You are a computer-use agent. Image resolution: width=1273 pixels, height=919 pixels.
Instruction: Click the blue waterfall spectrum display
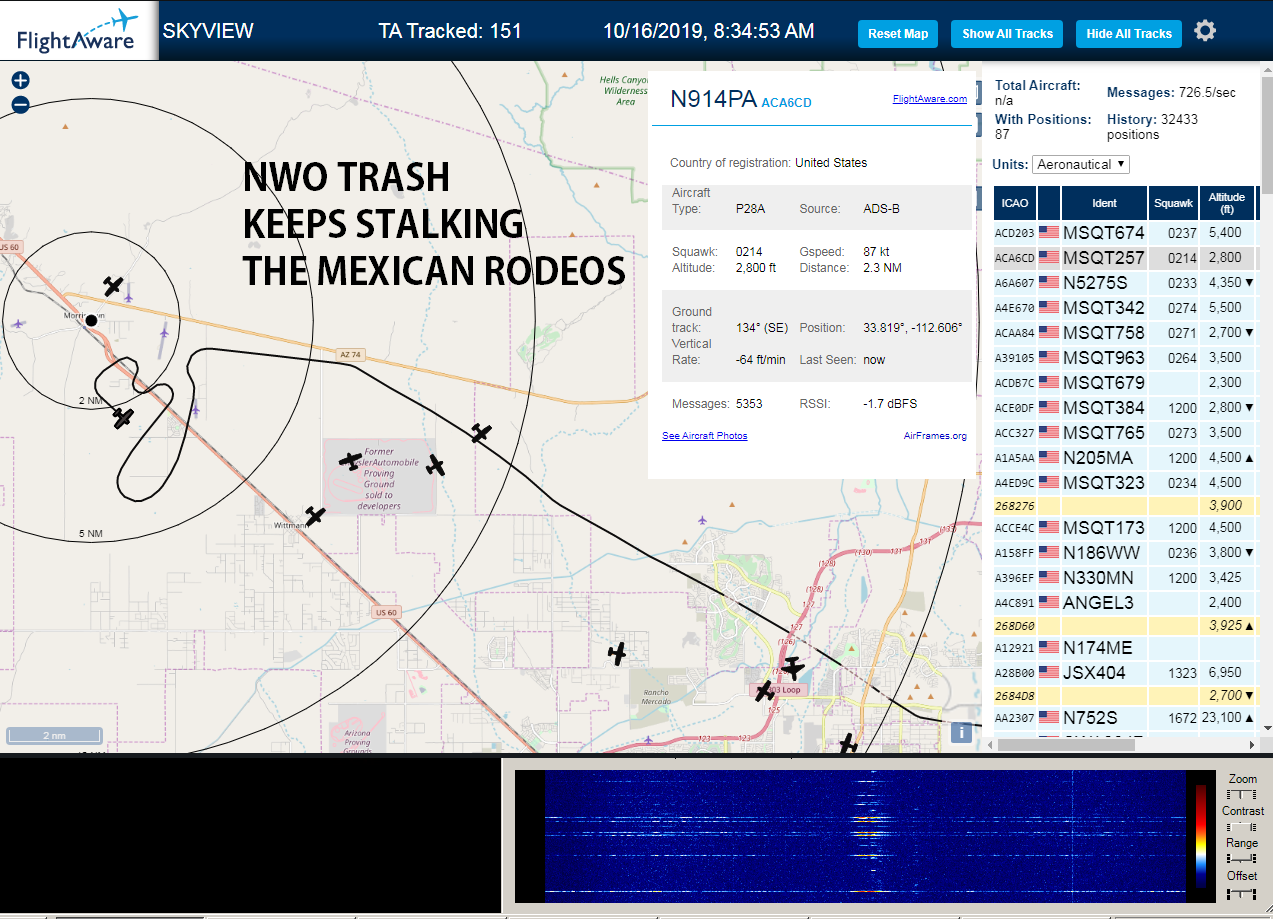(863, 836)
